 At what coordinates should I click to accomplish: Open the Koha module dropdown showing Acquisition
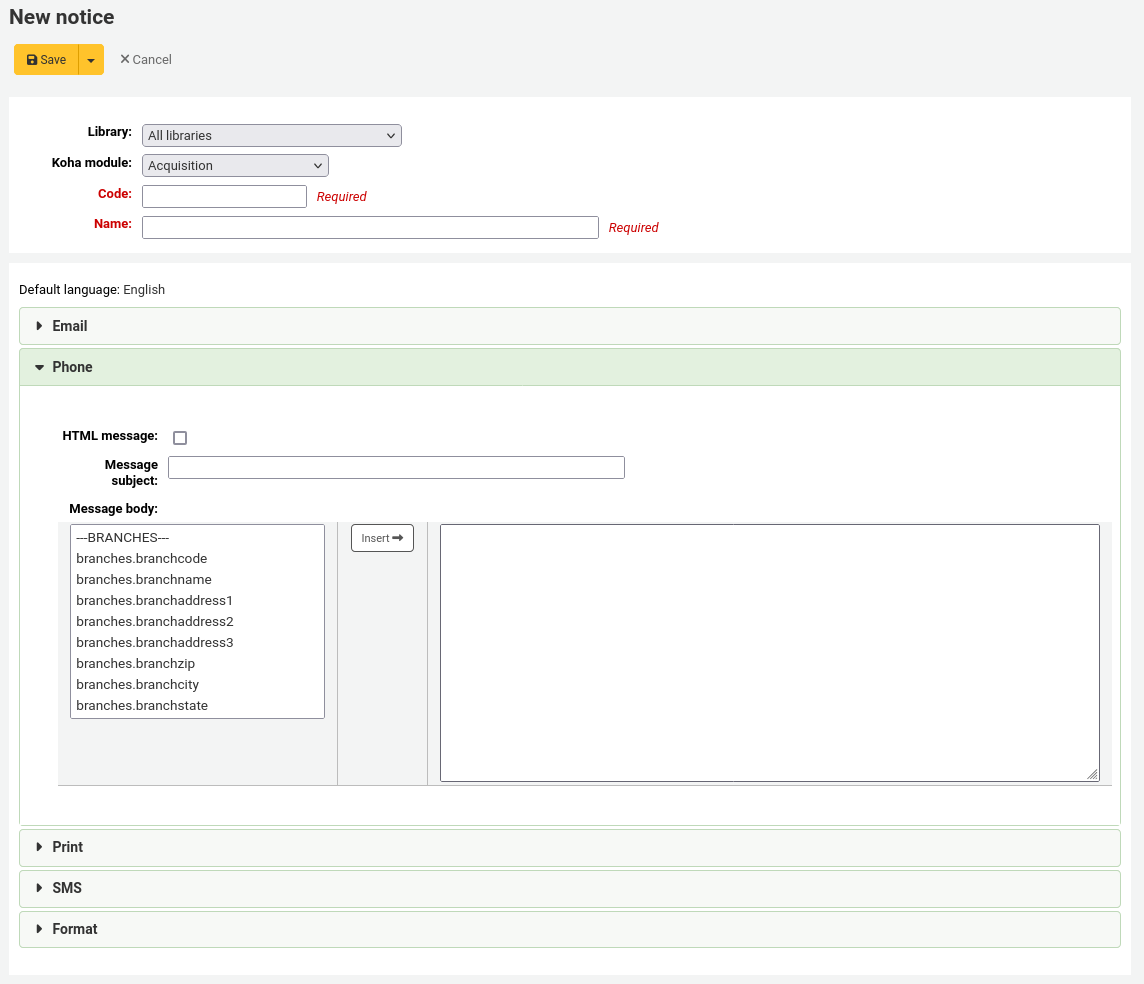tap(235, 165)
